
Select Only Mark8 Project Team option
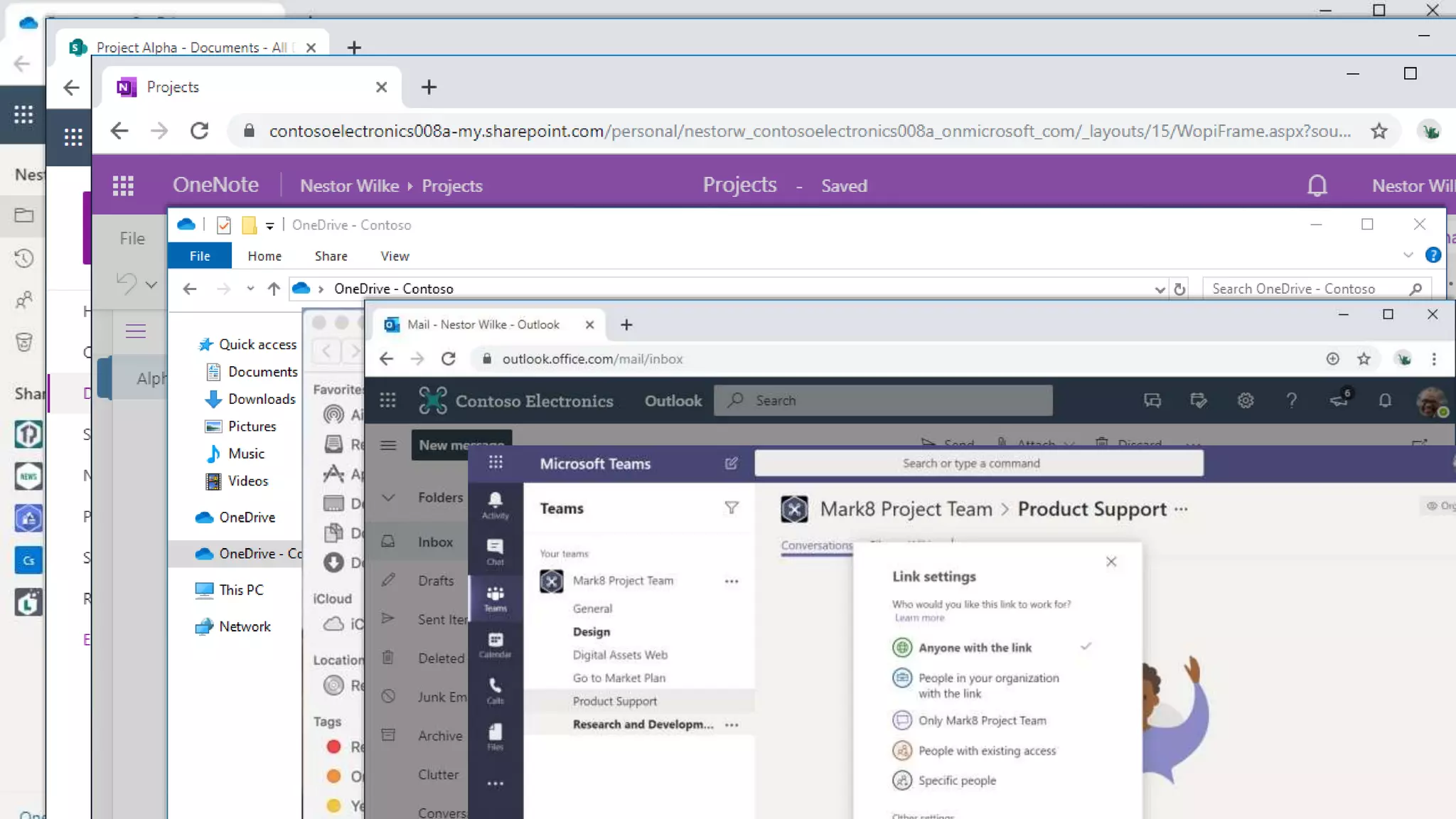[981, 720]
